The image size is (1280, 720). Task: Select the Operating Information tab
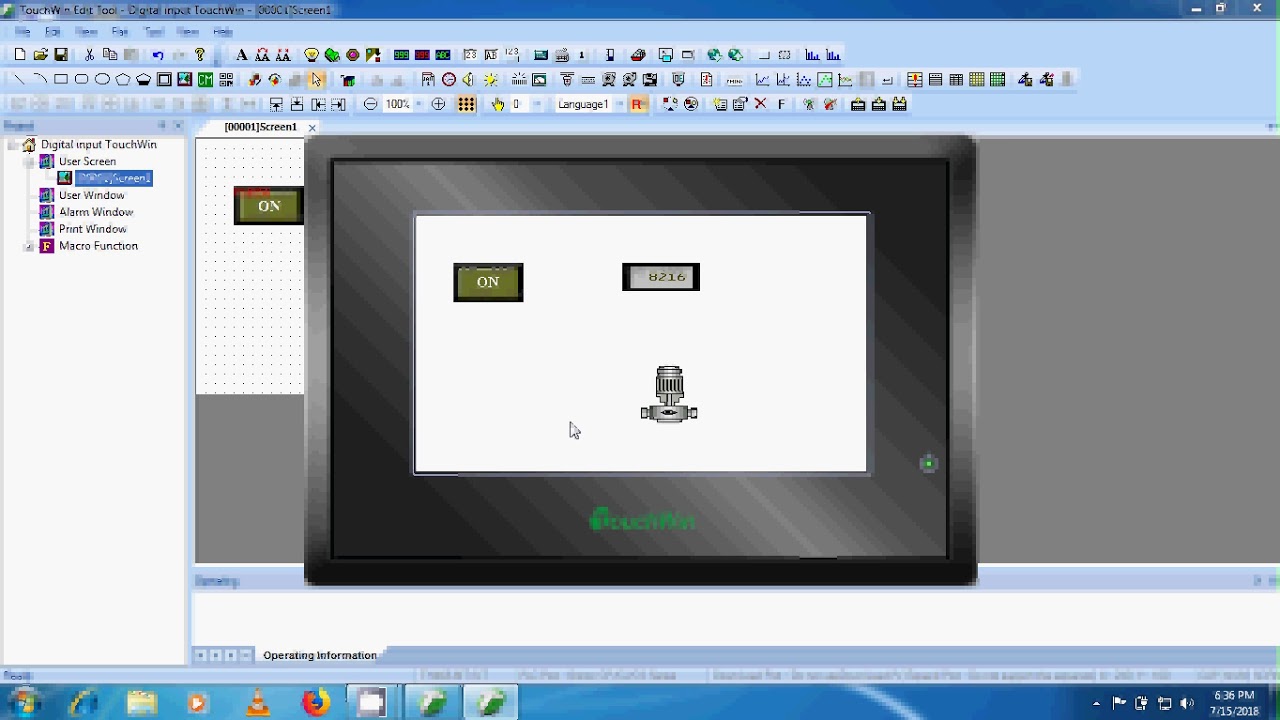coord(319,655)
